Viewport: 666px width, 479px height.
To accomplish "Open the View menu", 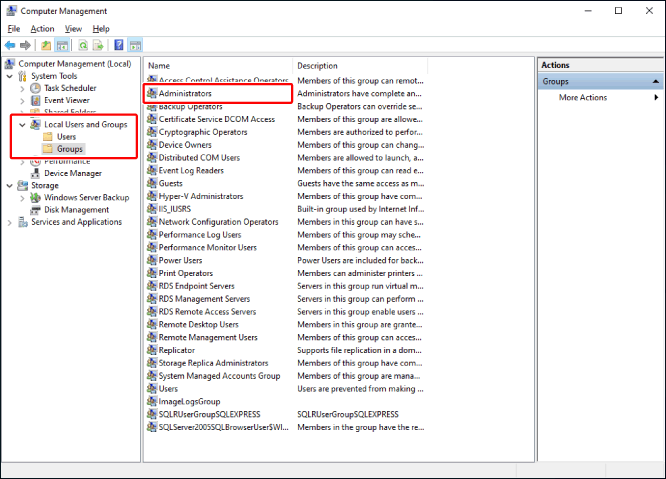I will (x=73, y=29).
